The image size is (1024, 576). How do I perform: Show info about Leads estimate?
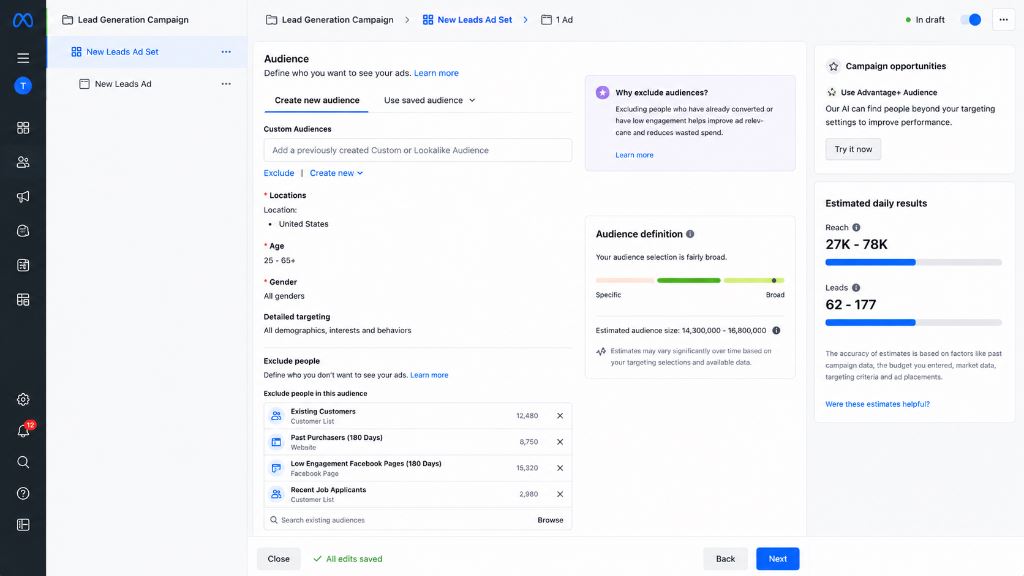click(856, 287)
